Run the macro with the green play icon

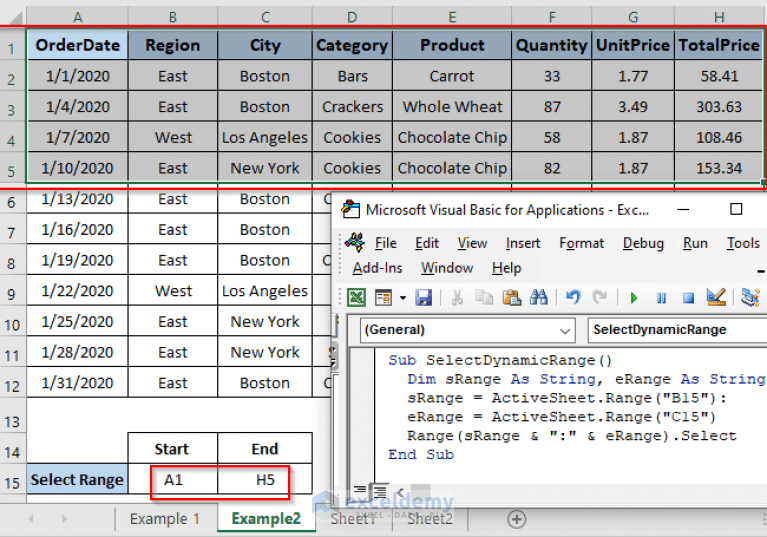pos(634,297)
